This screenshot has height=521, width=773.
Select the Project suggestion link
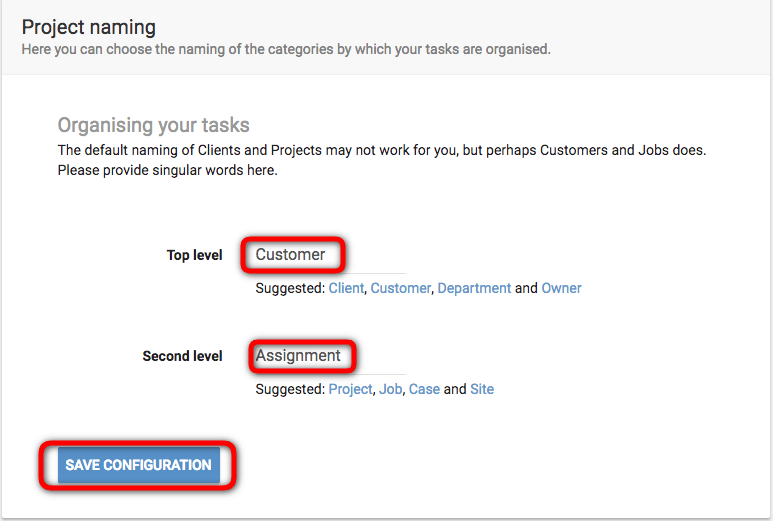click(x=351, y=389)
